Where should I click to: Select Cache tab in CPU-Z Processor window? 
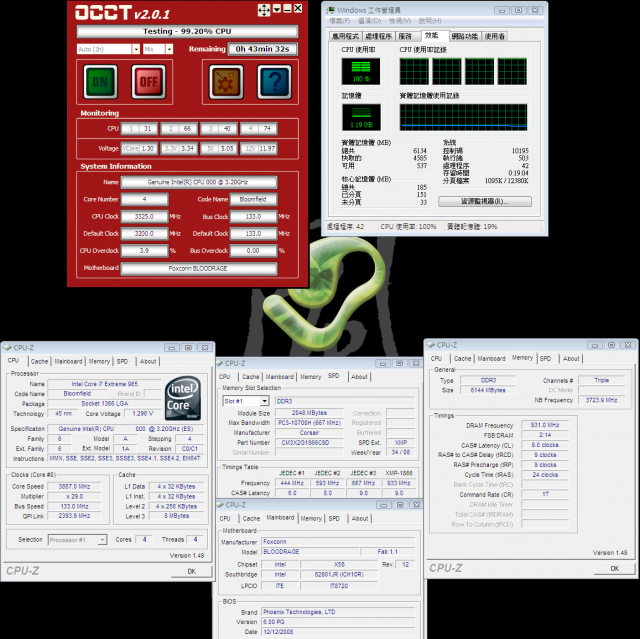[x=39, y=362]
